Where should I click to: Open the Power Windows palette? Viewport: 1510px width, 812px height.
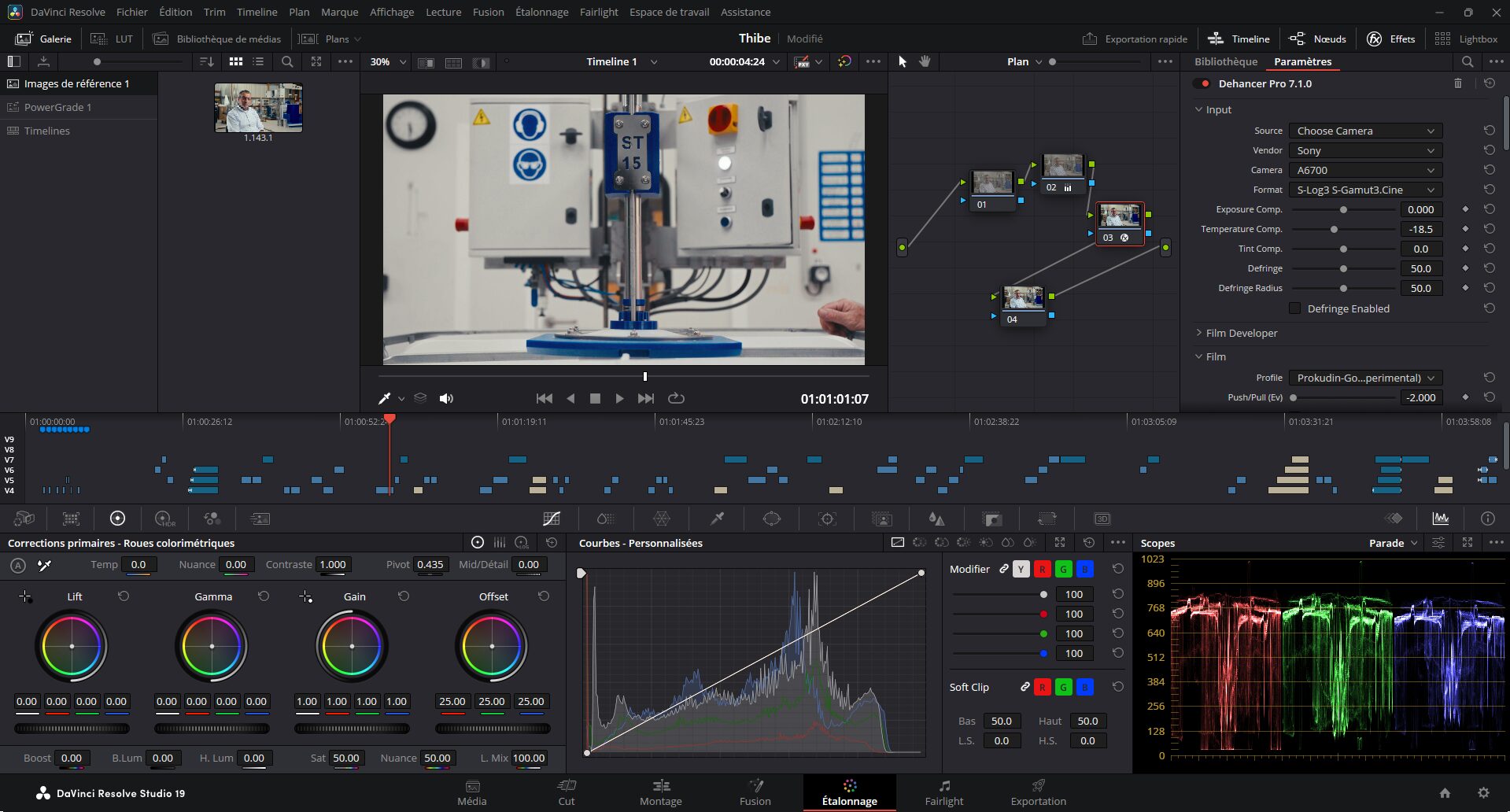point(771,519)
